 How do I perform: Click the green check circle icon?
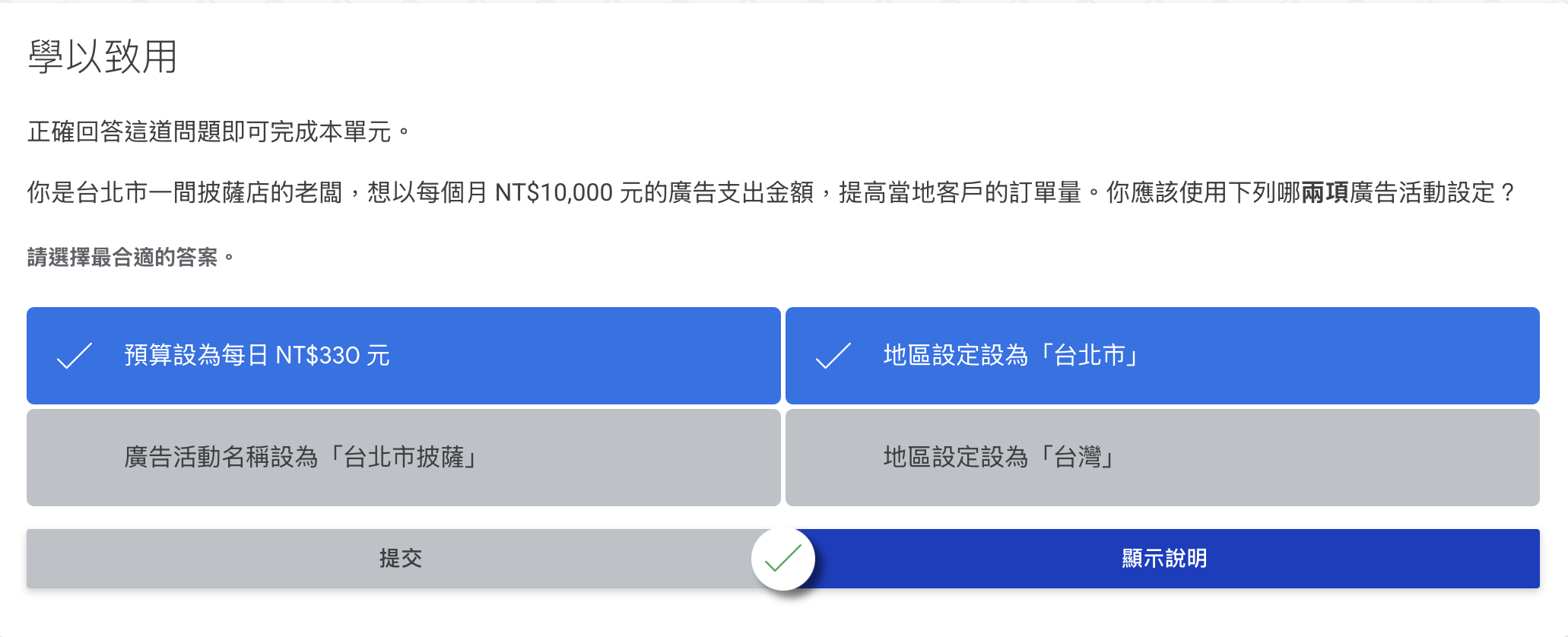pos(782,559)
